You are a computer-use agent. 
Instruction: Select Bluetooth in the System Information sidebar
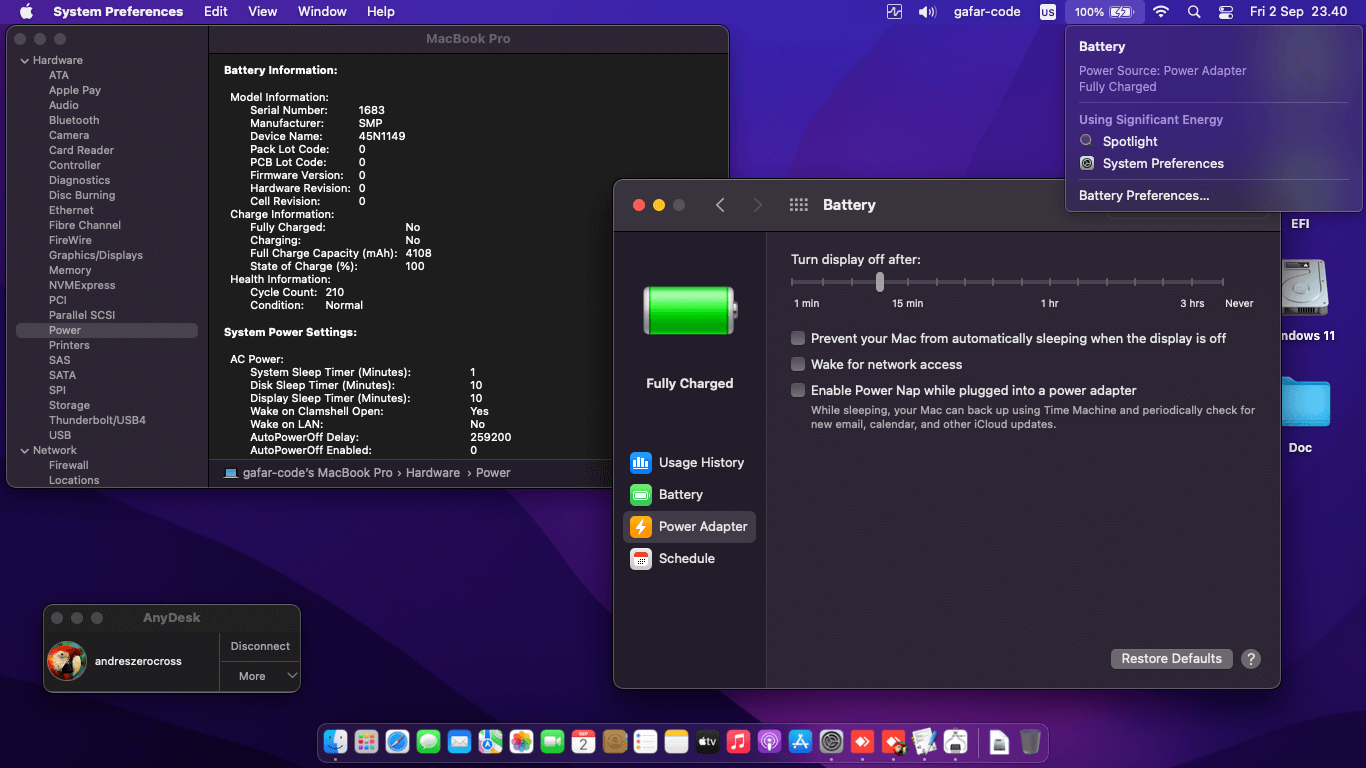[x=74, y=120]
